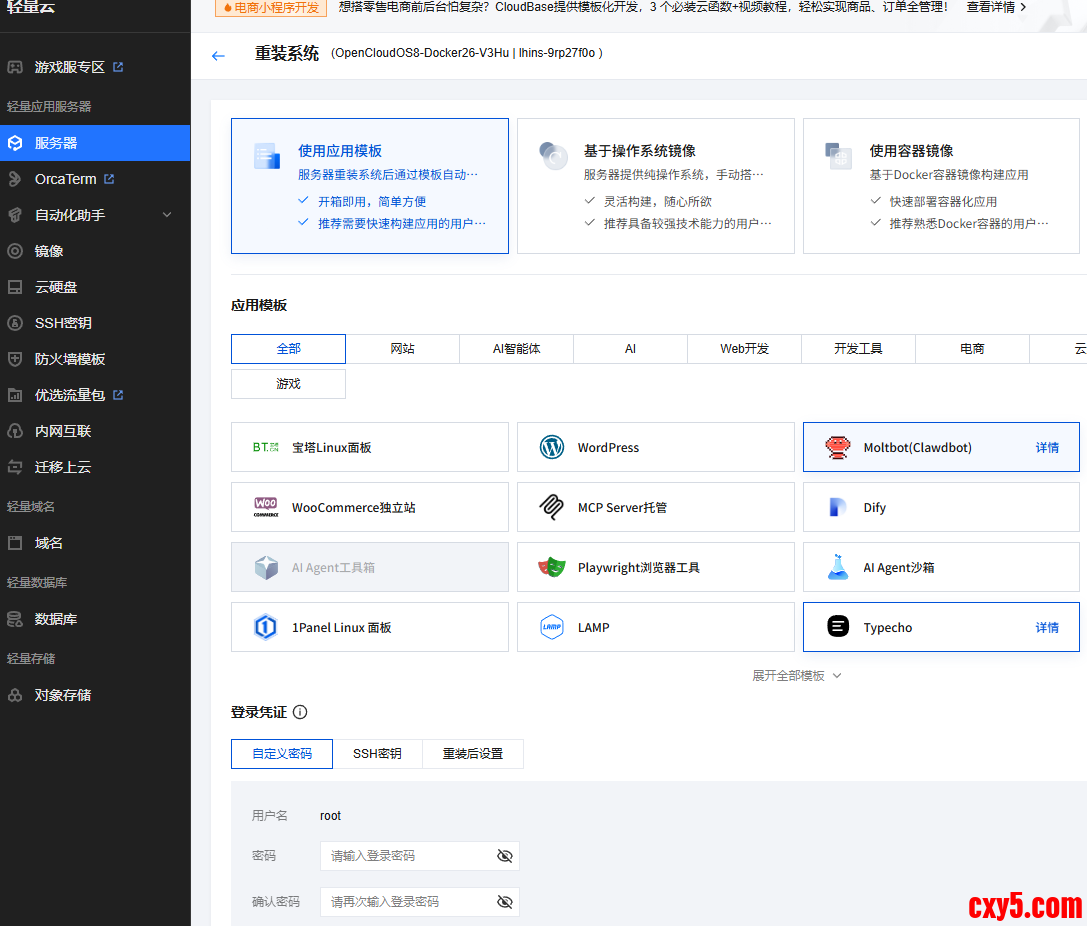Filter templates by AI智能体 category
The image size is (1087, 926).
516,349
